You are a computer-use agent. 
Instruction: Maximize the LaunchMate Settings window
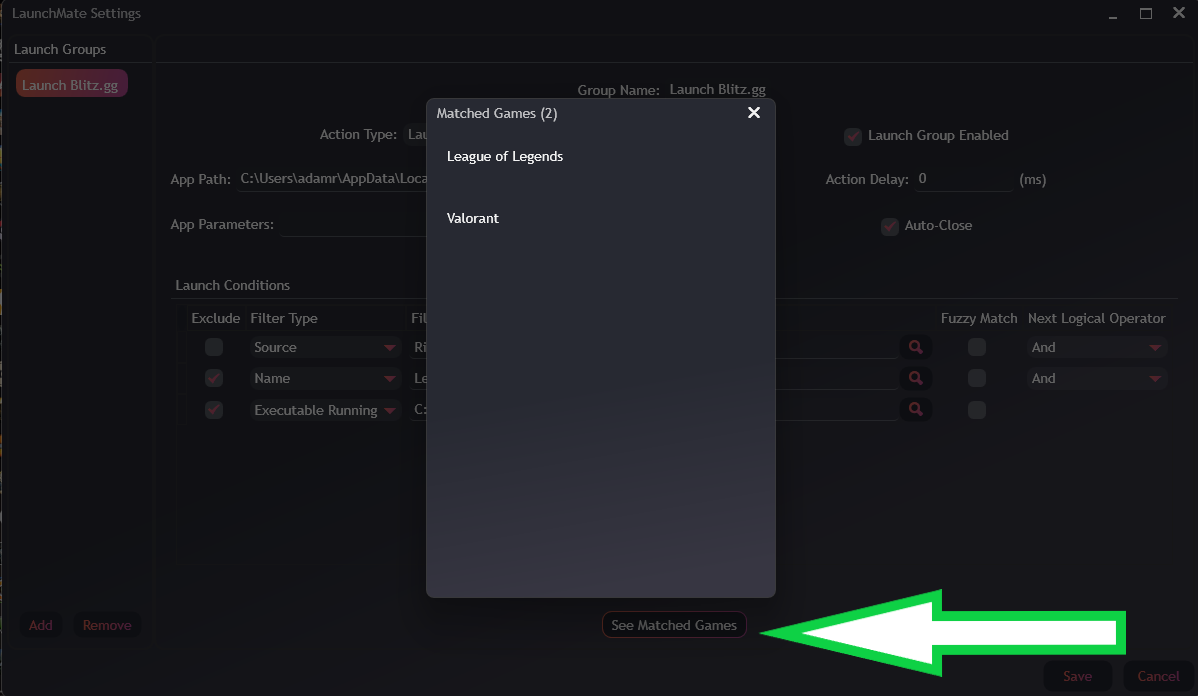pyautogui.click(x=1145, y=14)
